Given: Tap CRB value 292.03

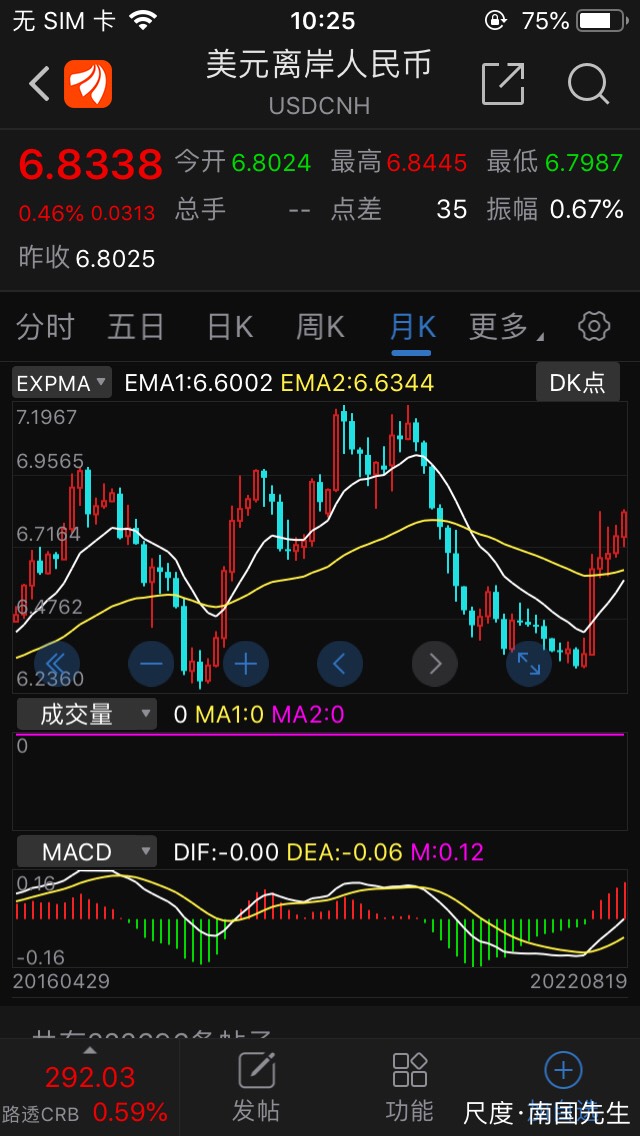Looking at the screenshot, I should coord(90,1077).
